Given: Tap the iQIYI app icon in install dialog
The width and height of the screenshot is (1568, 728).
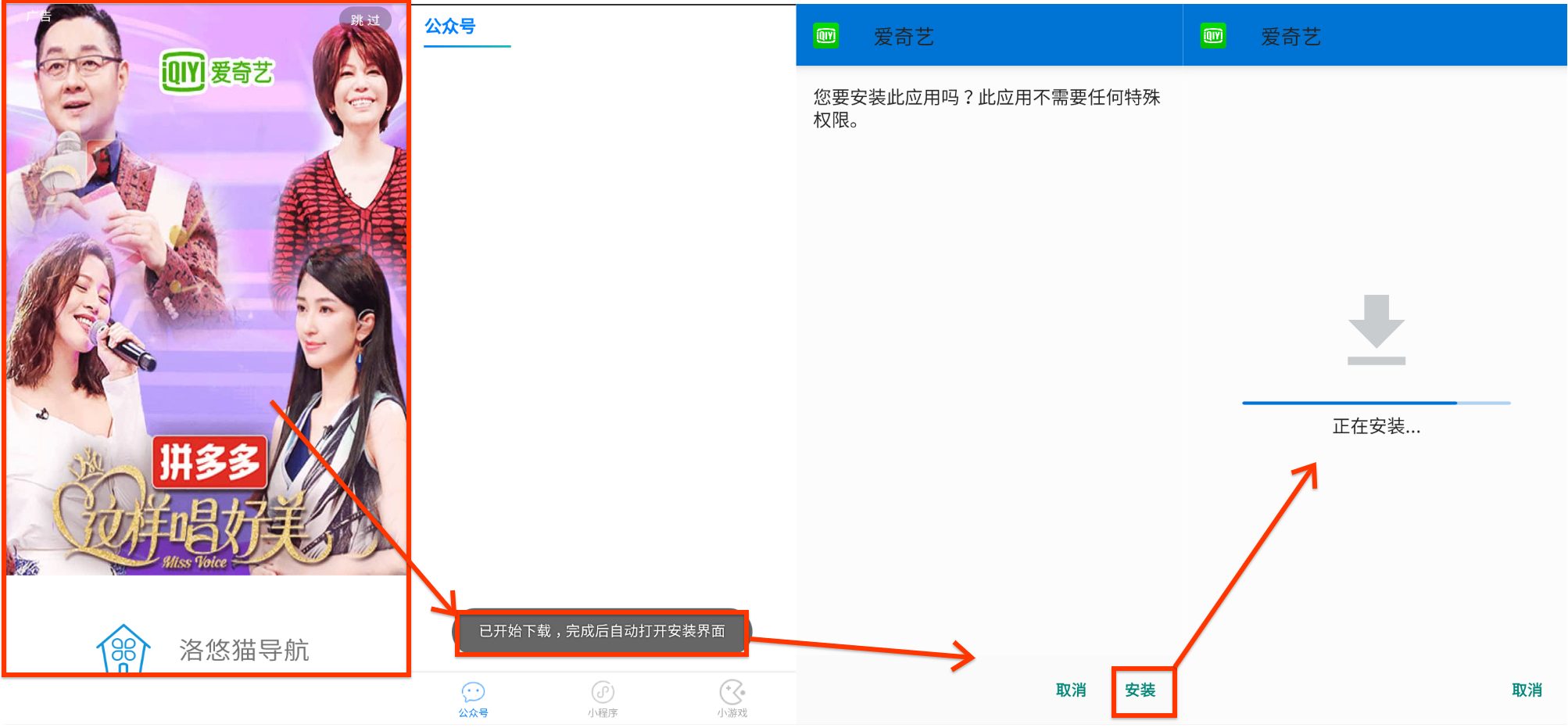Looking at the screenshot, I should (826, 36).
